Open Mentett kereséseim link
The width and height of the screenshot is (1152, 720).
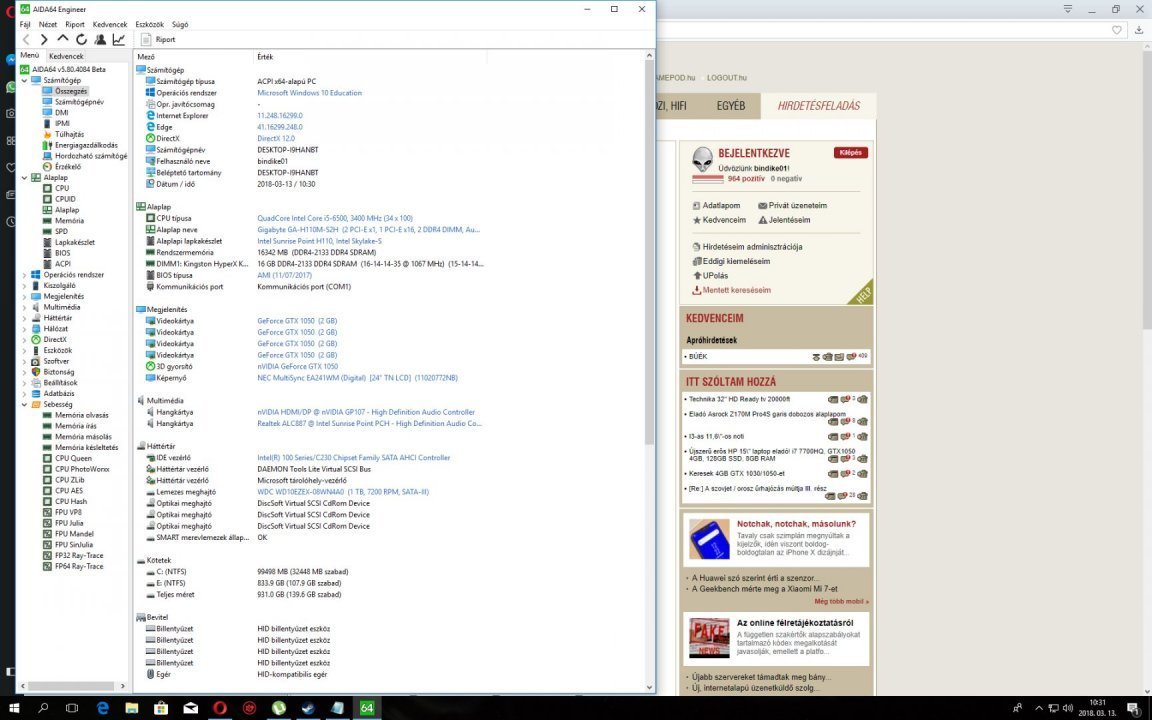click(x=736, y=290)
